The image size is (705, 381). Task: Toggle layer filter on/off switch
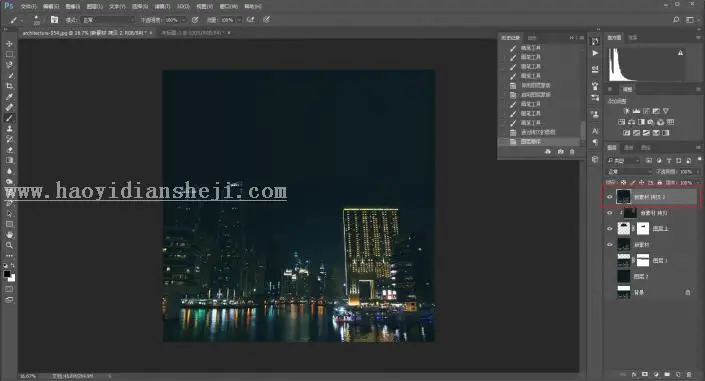699,159
